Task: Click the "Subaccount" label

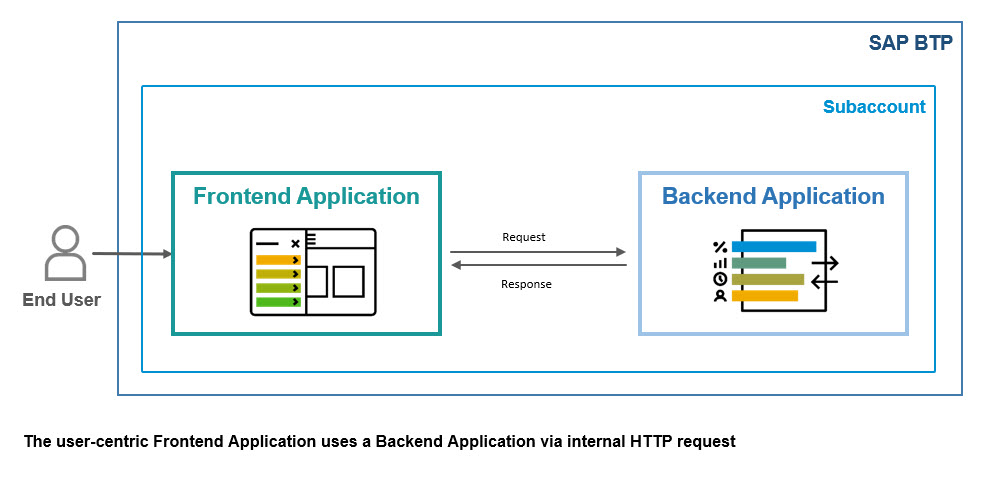Action: (874, 107)
